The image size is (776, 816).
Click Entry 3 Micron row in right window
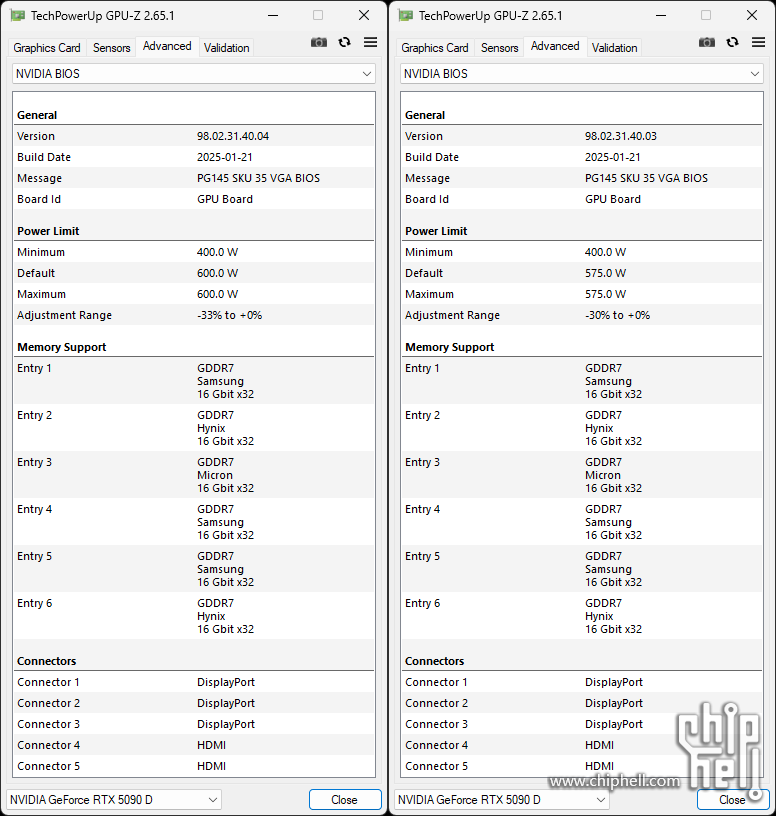click(x=581, y=475)
